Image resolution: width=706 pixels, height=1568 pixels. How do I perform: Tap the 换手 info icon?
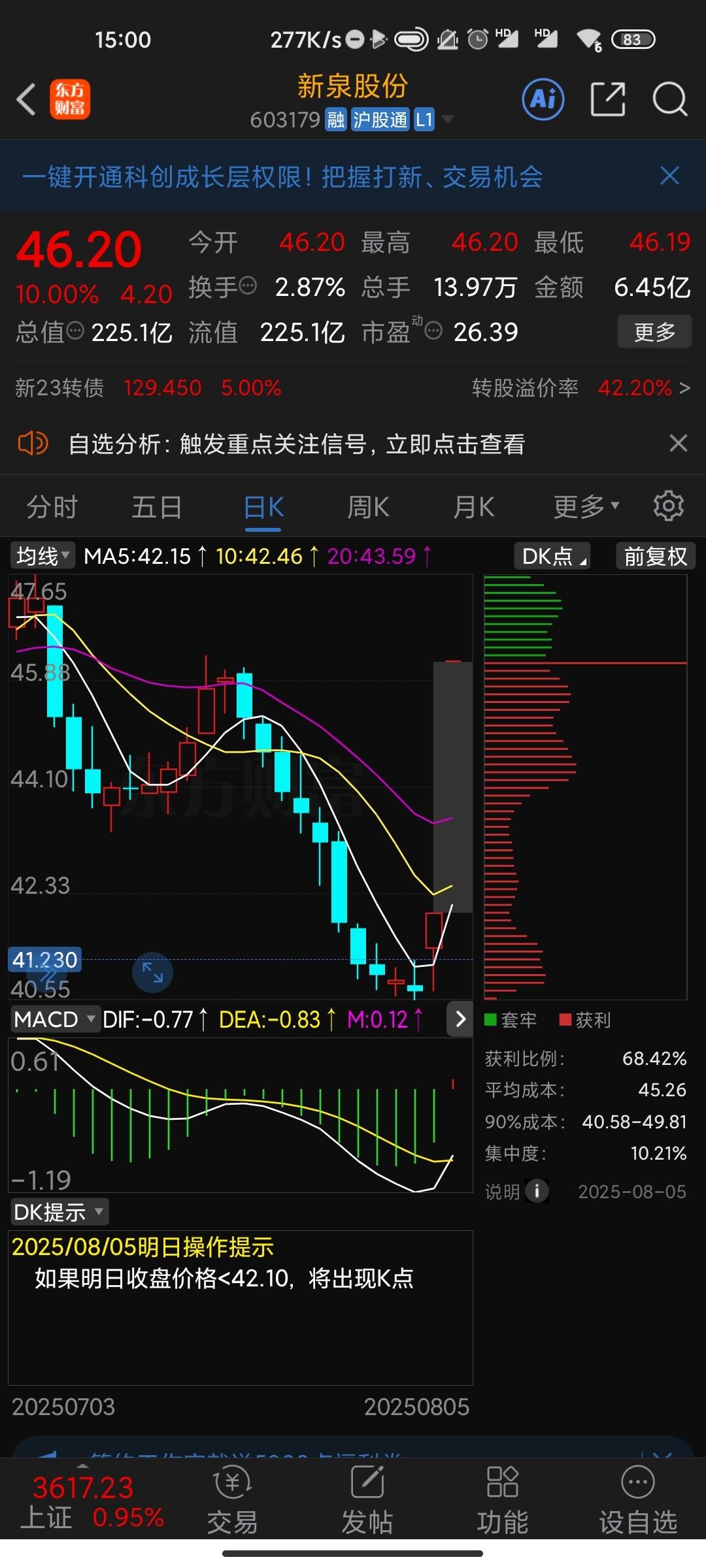248,286
